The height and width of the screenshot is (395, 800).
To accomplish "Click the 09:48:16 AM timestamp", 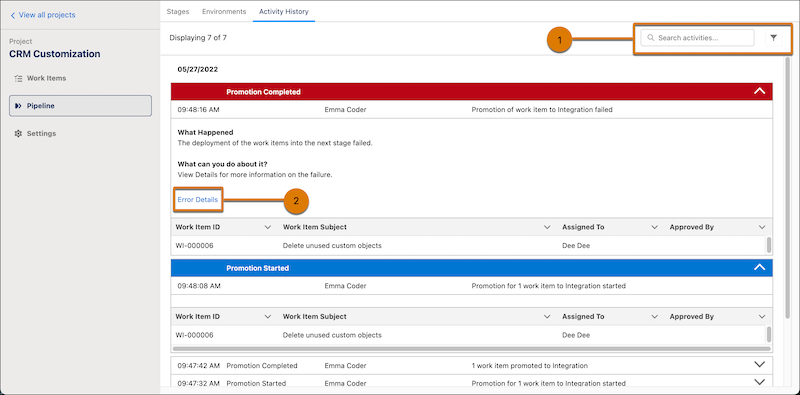I will [x=198, y=109].
